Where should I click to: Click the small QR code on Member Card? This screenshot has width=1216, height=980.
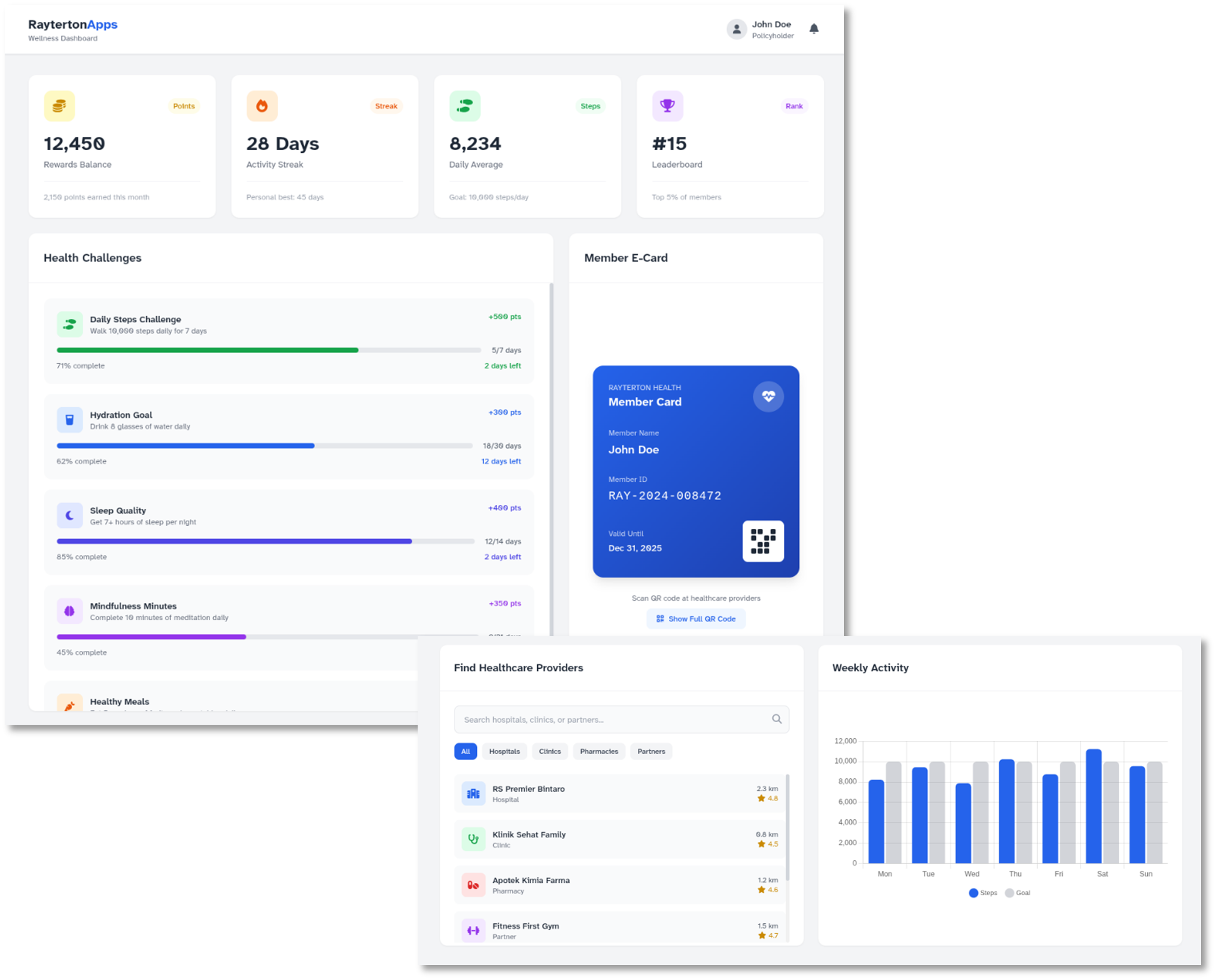pyautogui.click(x=762, y=541)
